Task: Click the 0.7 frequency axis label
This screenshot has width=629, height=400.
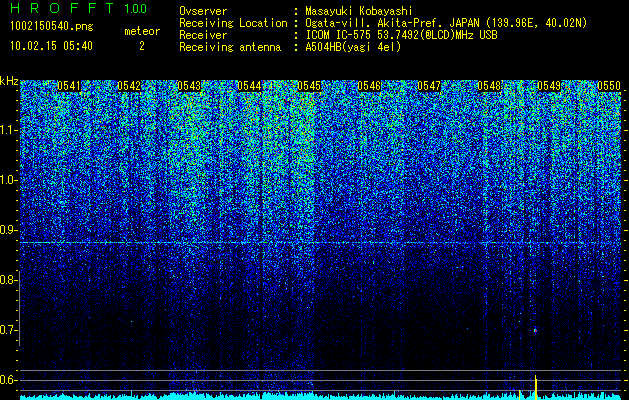Action: coord(7,330)
